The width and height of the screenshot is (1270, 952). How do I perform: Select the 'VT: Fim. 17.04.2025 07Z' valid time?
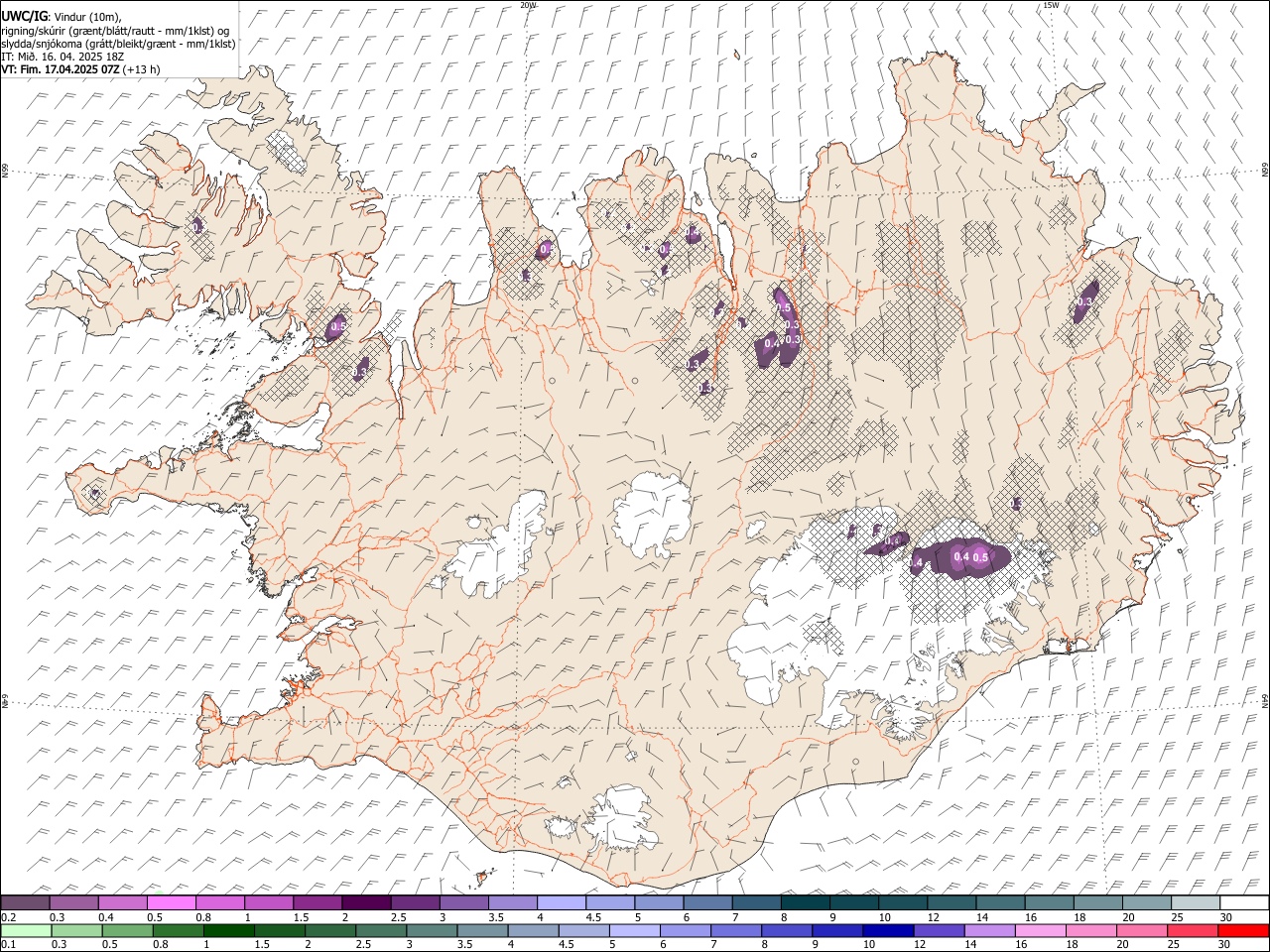(x=61, y=69)
